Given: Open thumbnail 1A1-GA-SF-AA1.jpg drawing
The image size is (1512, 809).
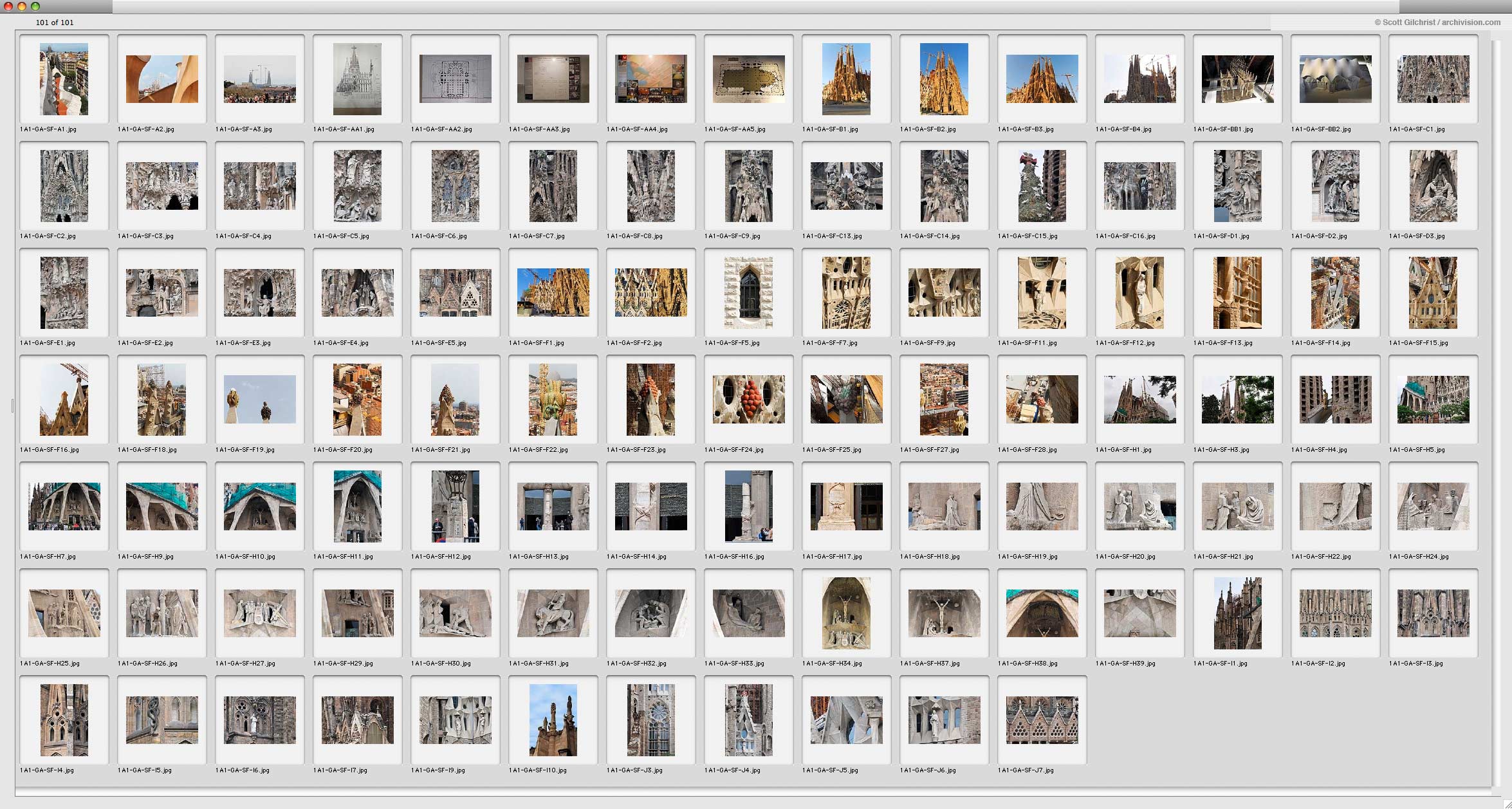Looking at the screenshot, I should click(357, 79).
